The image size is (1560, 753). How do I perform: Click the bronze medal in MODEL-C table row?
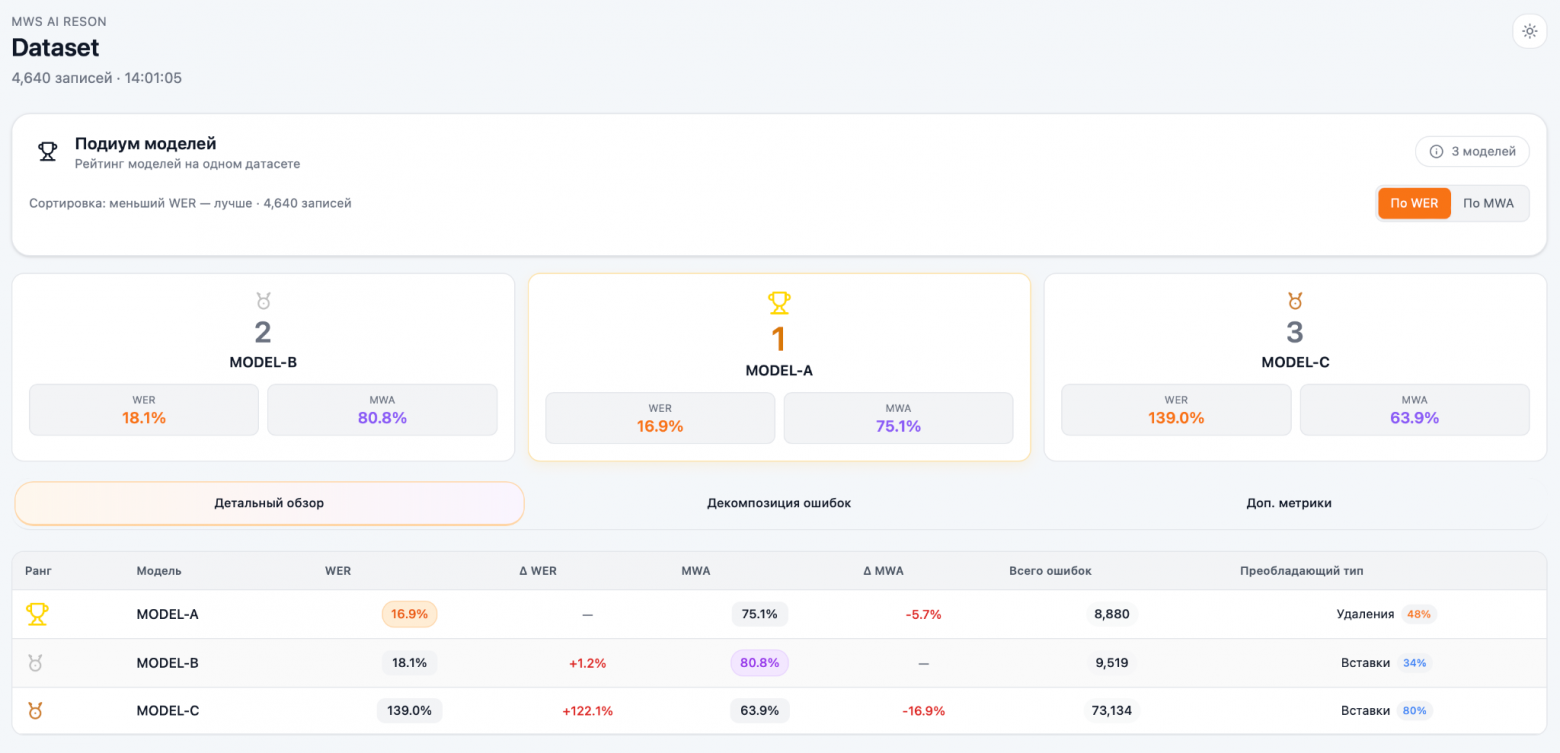[36, 711]
